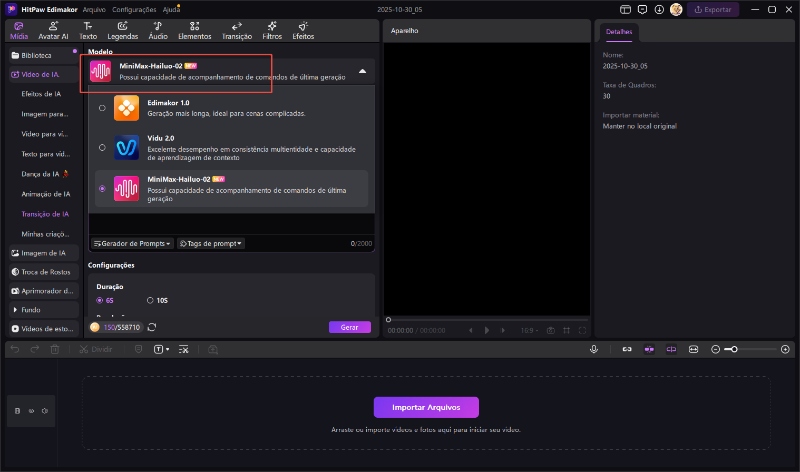Viewport: 800px width, 472px height.
Task: Select the Vidu 2.0 model radio button
Action: 102,147
